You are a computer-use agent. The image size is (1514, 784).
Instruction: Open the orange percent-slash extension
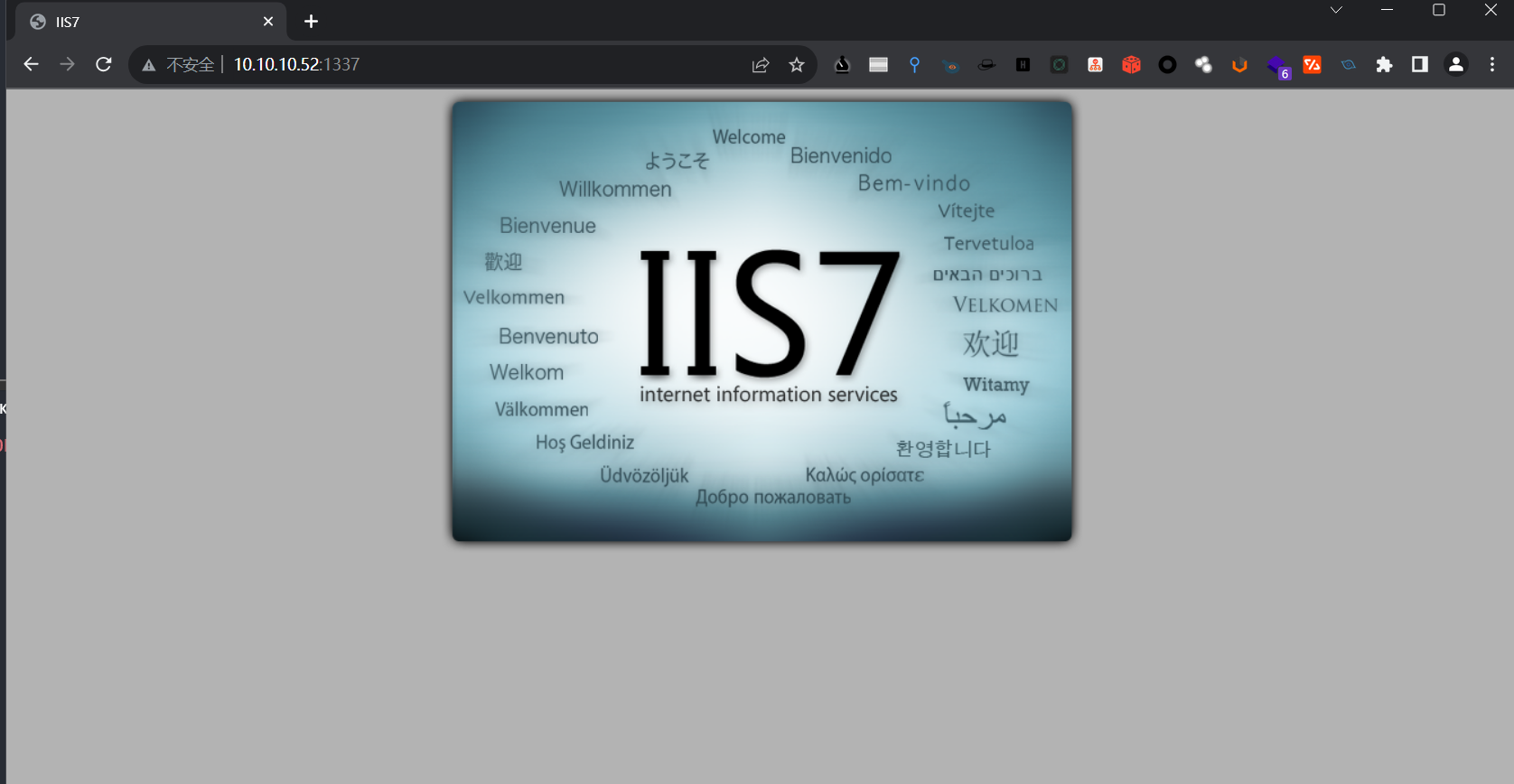pos(1312,65)
